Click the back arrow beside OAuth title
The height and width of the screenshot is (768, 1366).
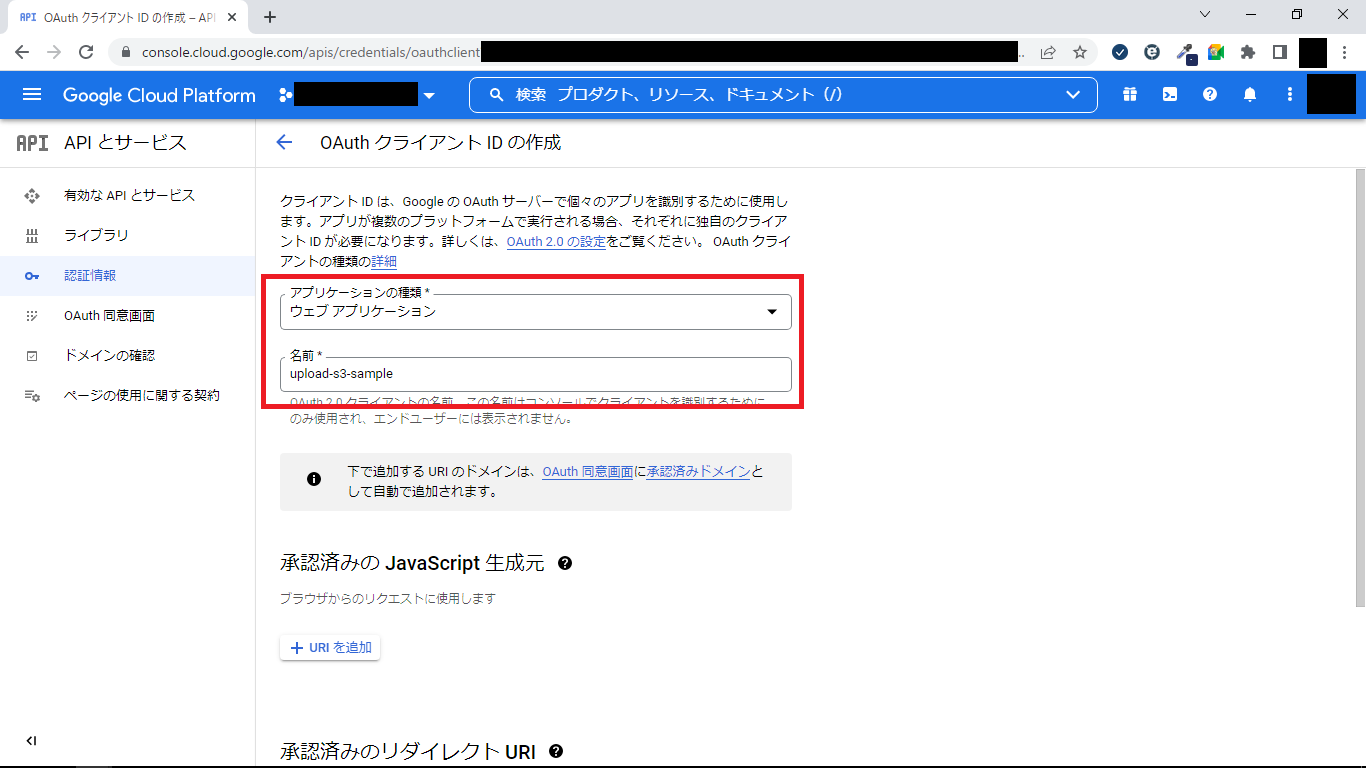[284, 143]
